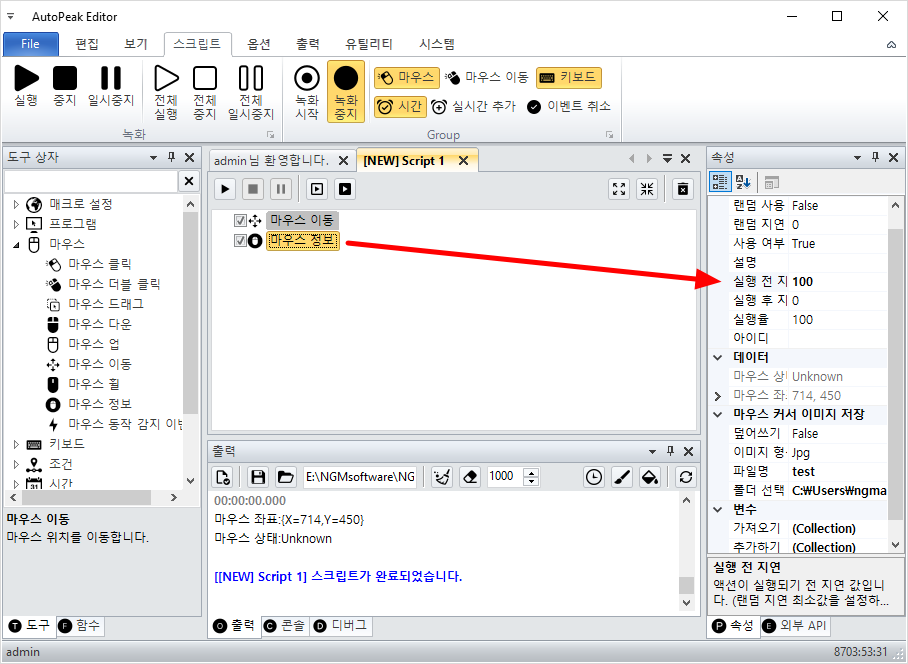Click the categorized view icon in the properties panel
This screenshot has height=664, width=908.
tap(720, 182)
